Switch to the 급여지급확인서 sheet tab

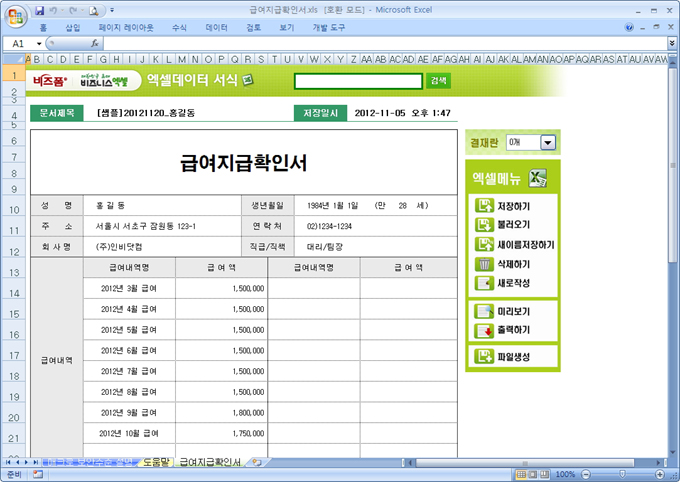coord(210,462)
